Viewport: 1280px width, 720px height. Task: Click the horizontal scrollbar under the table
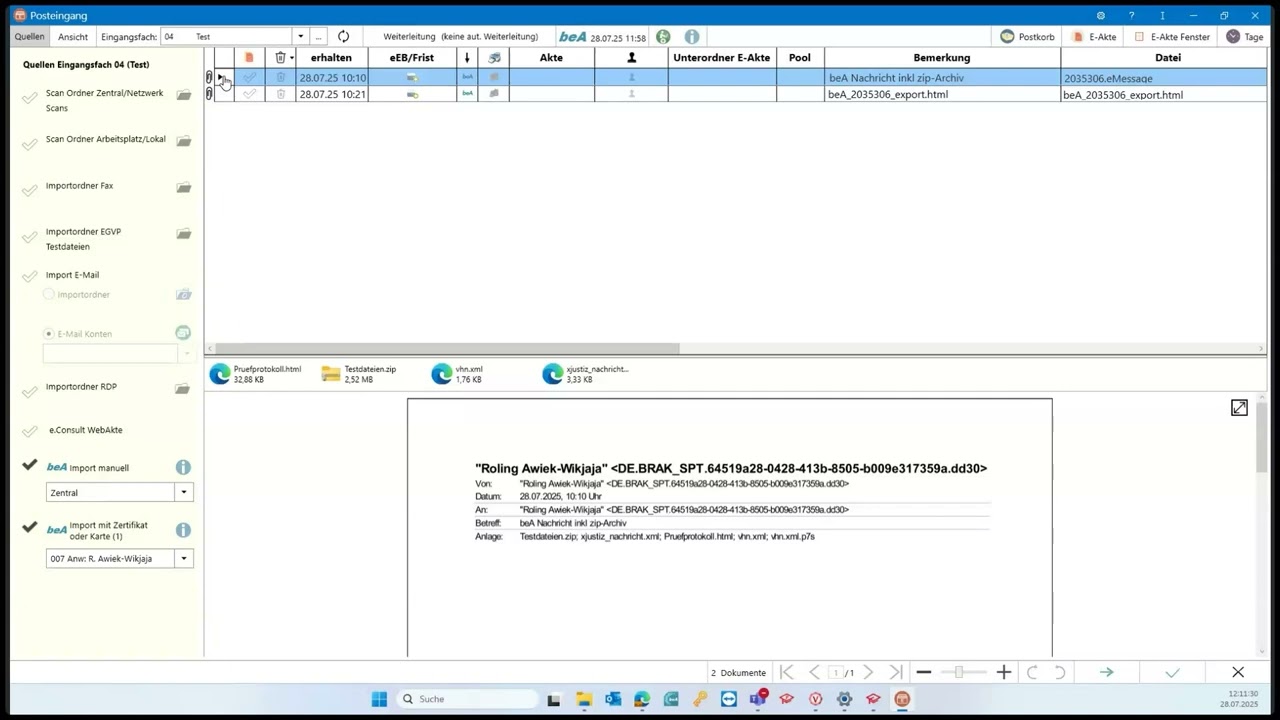click(448, 349)
